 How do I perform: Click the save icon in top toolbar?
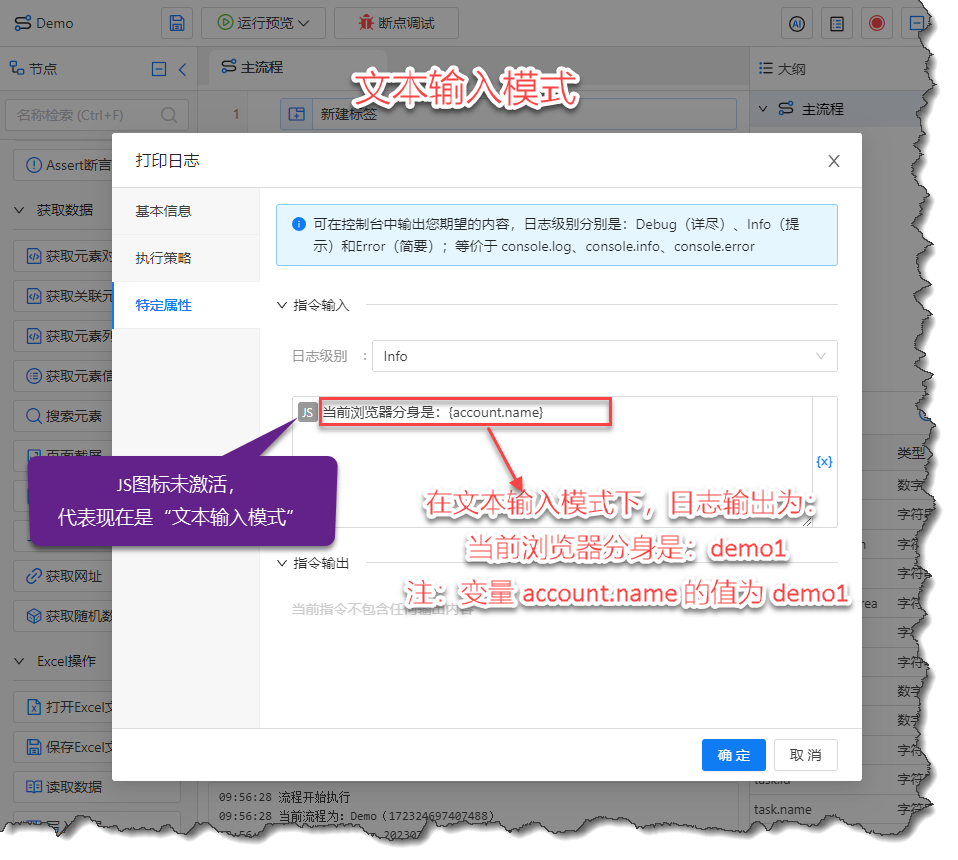click(x=177, y=23)
